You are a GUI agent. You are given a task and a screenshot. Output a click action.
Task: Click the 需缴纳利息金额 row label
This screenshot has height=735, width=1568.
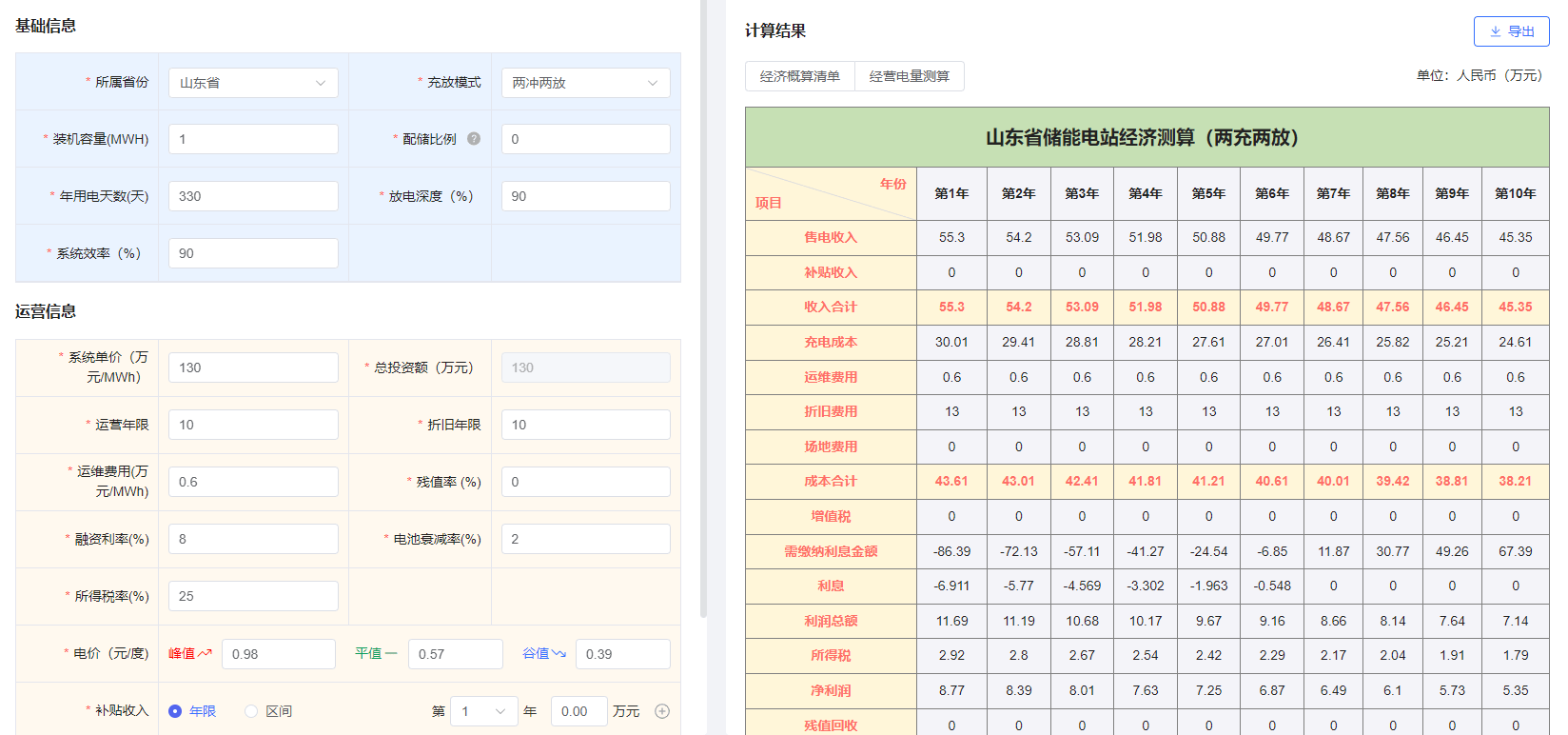831,551
